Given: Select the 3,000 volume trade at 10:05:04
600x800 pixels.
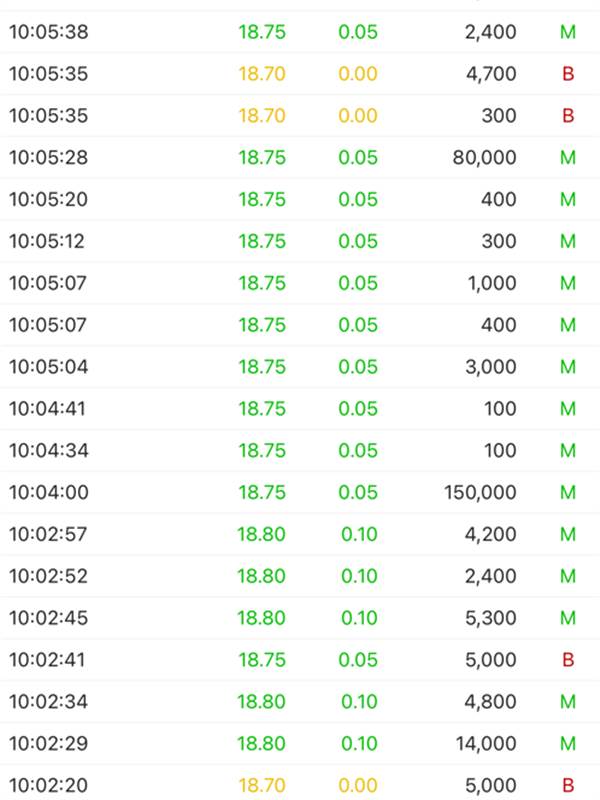Looking at the screenshot, I should point(300,366).
